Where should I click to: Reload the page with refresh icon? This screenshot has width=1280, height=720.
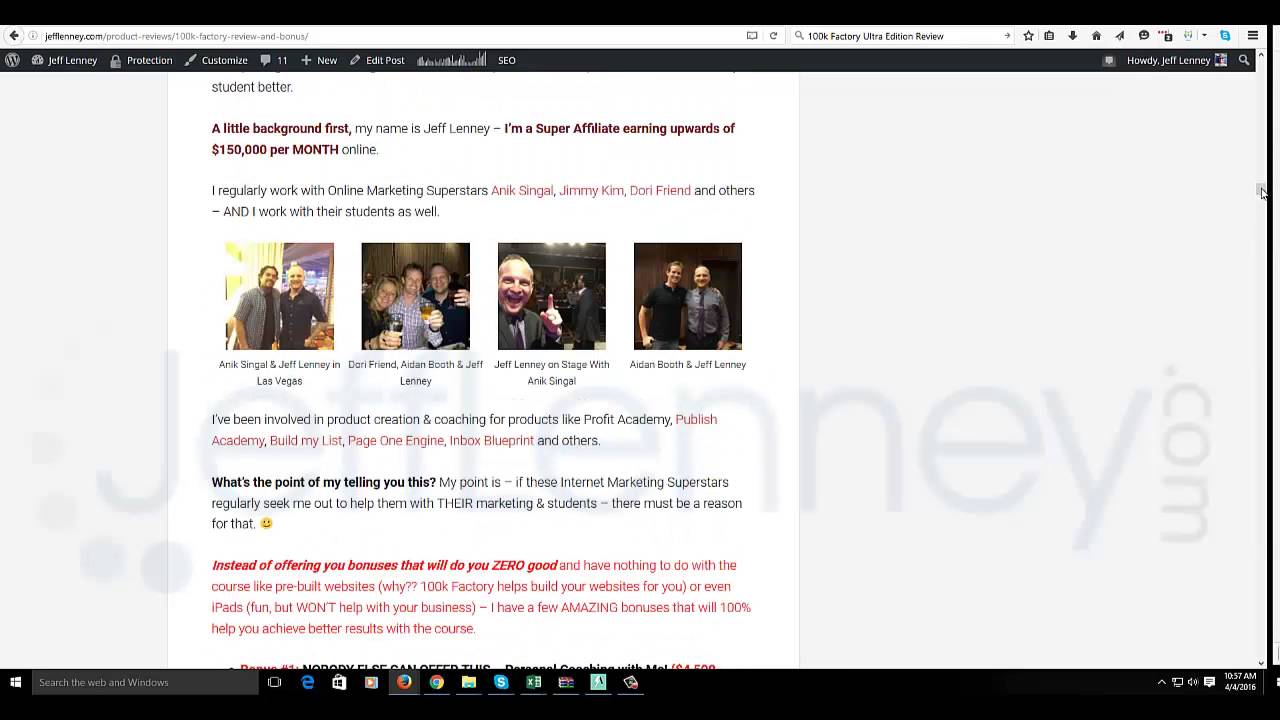(x=773, y=36)
